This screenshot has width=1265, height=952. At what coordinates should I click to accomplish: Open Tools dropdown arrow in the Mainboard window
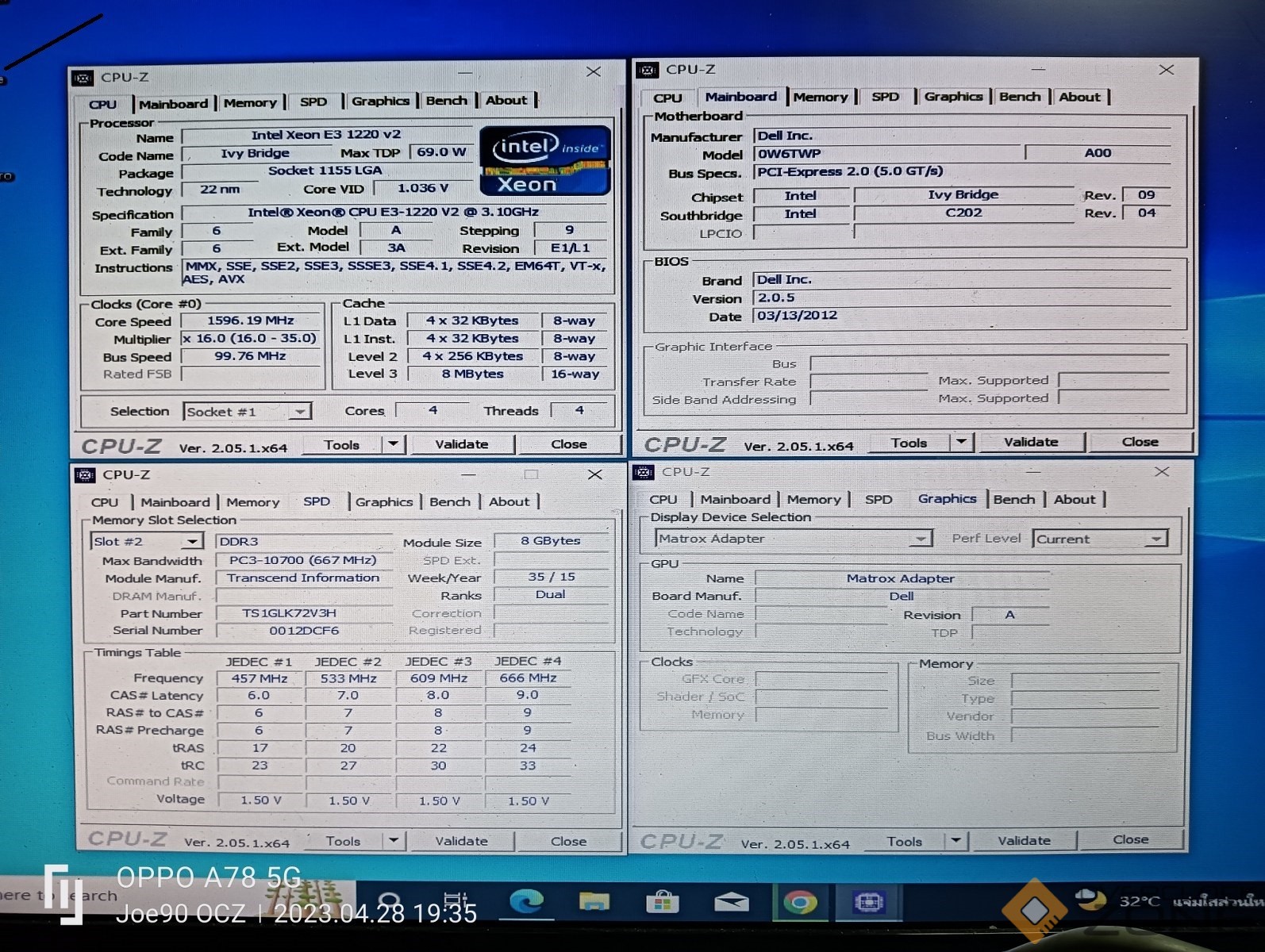pos(961,442)
